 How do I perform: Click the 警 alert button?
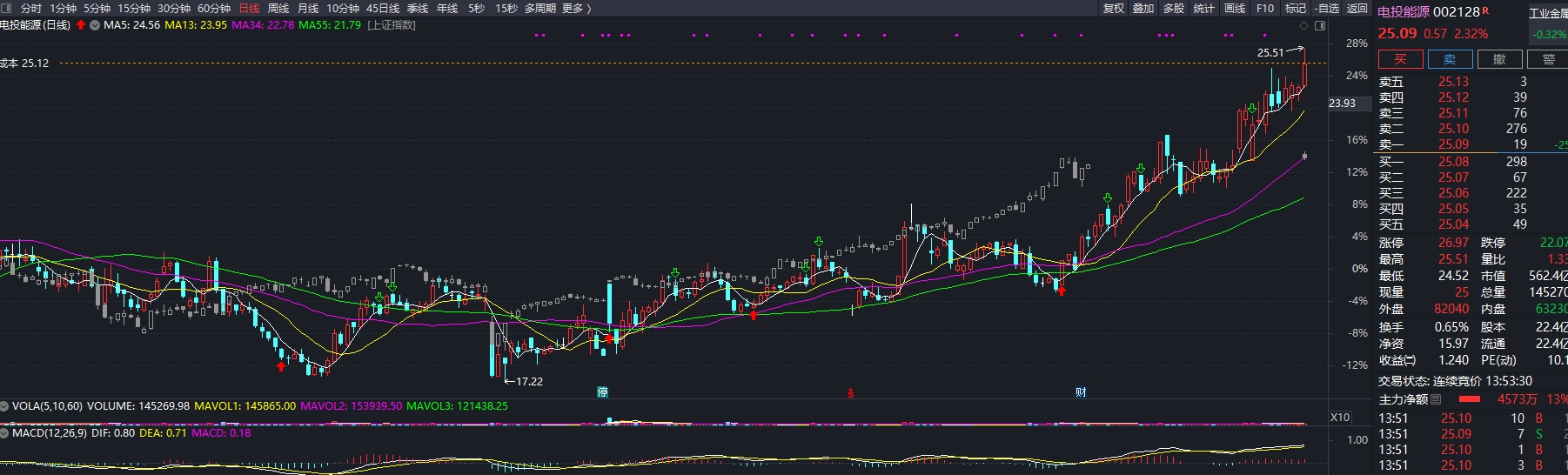pyautogui.click(x=1548, y=59)
